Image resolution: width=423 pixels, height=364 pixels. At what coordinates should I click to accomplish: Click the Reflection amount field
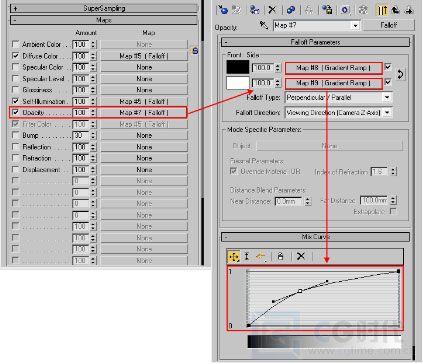click(81, 147)
